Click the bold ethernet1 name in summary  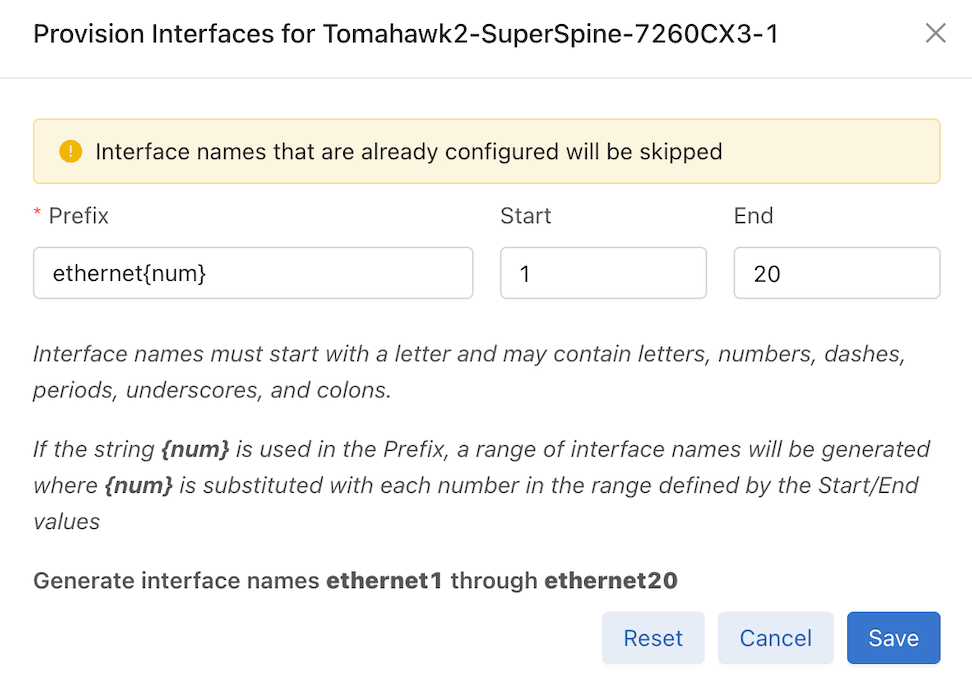coord(384,581)
